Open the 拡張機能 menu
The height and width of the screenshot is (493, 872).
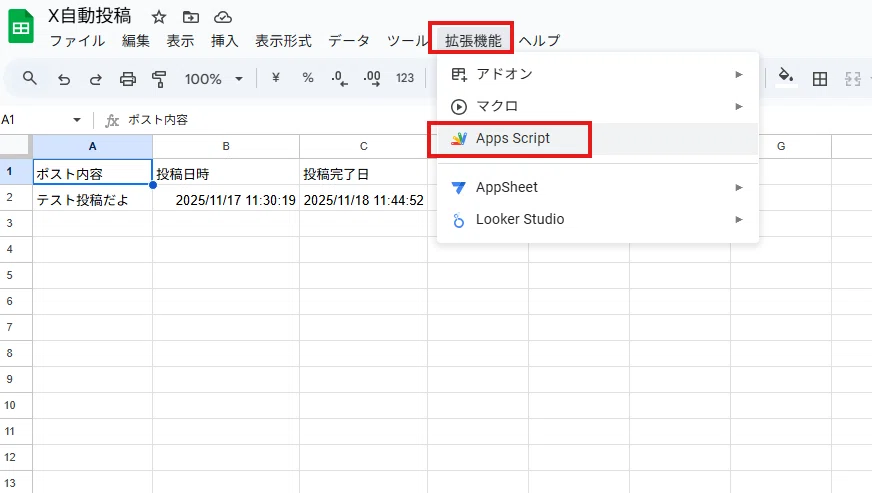coord(473,40)
